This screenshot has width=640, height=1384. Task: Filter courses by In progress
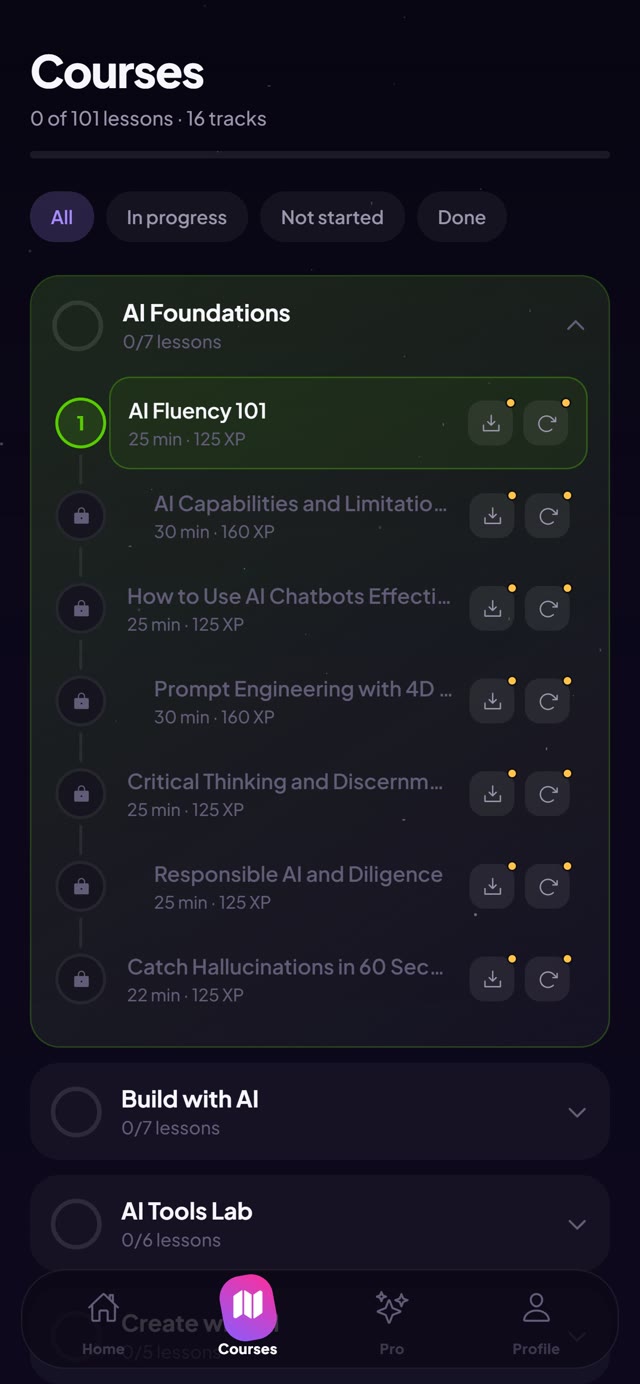pyautogui.click(x=177, y=217)
